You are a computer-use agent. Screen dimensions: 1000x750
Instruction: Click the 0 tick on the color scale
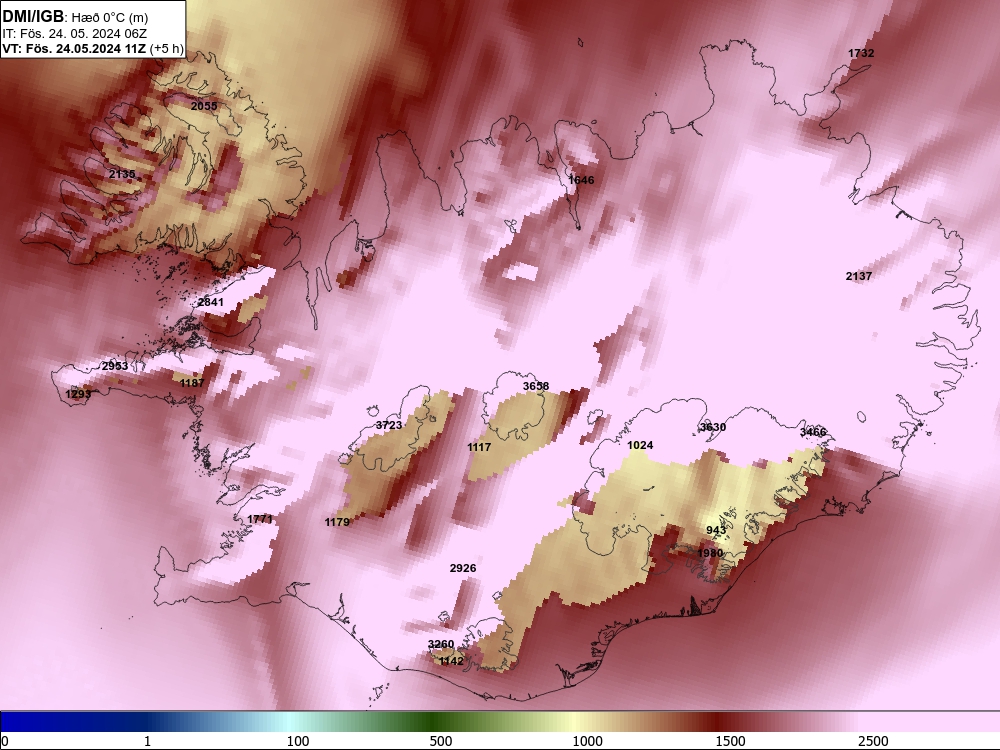click(x=5, y=741)
